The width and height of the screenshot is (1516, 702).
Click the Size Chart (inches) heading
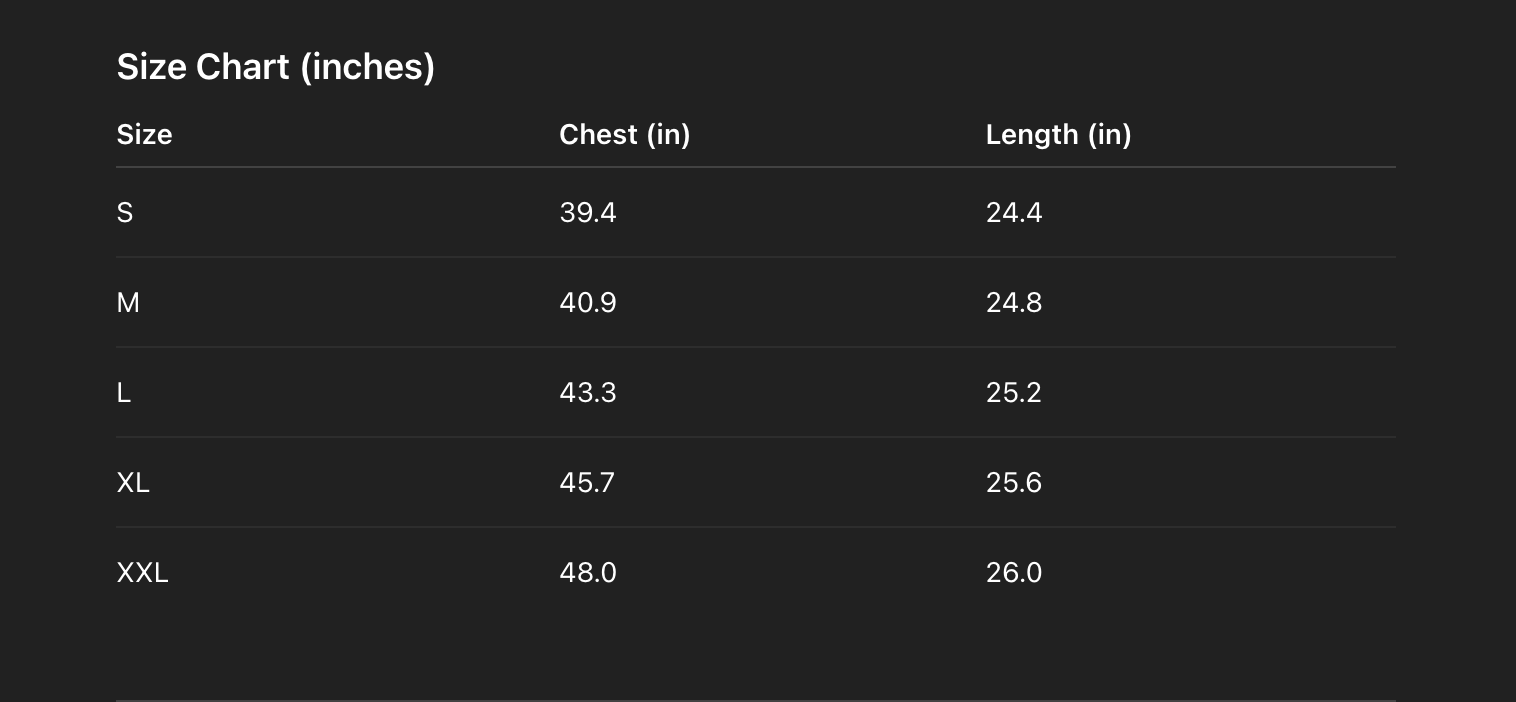276,67
